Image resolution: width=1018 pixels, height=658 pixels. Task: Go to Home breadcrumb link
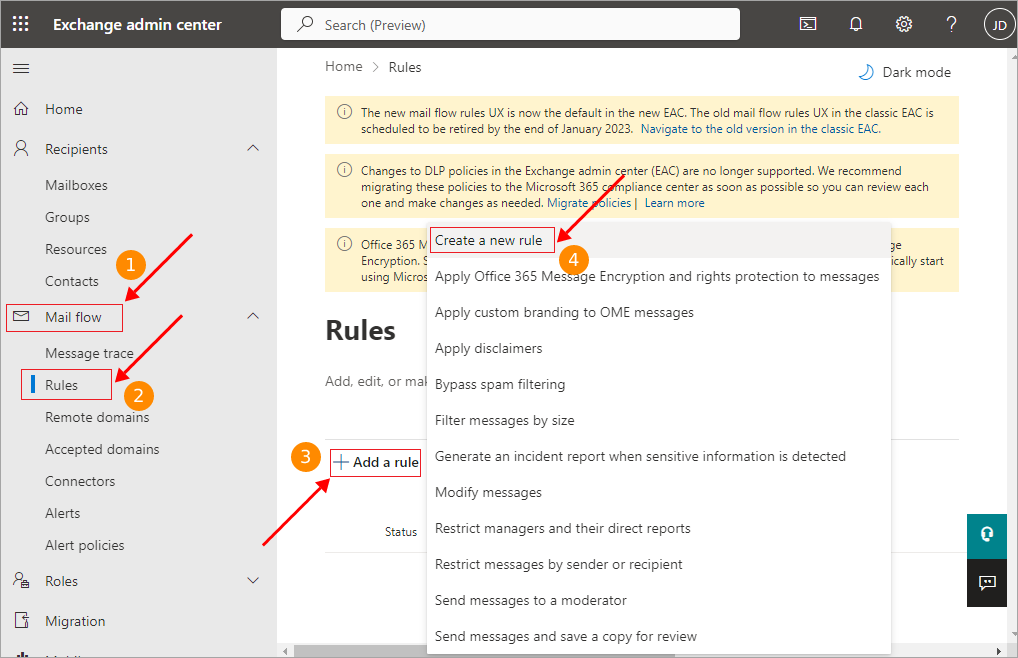[344, 67]
